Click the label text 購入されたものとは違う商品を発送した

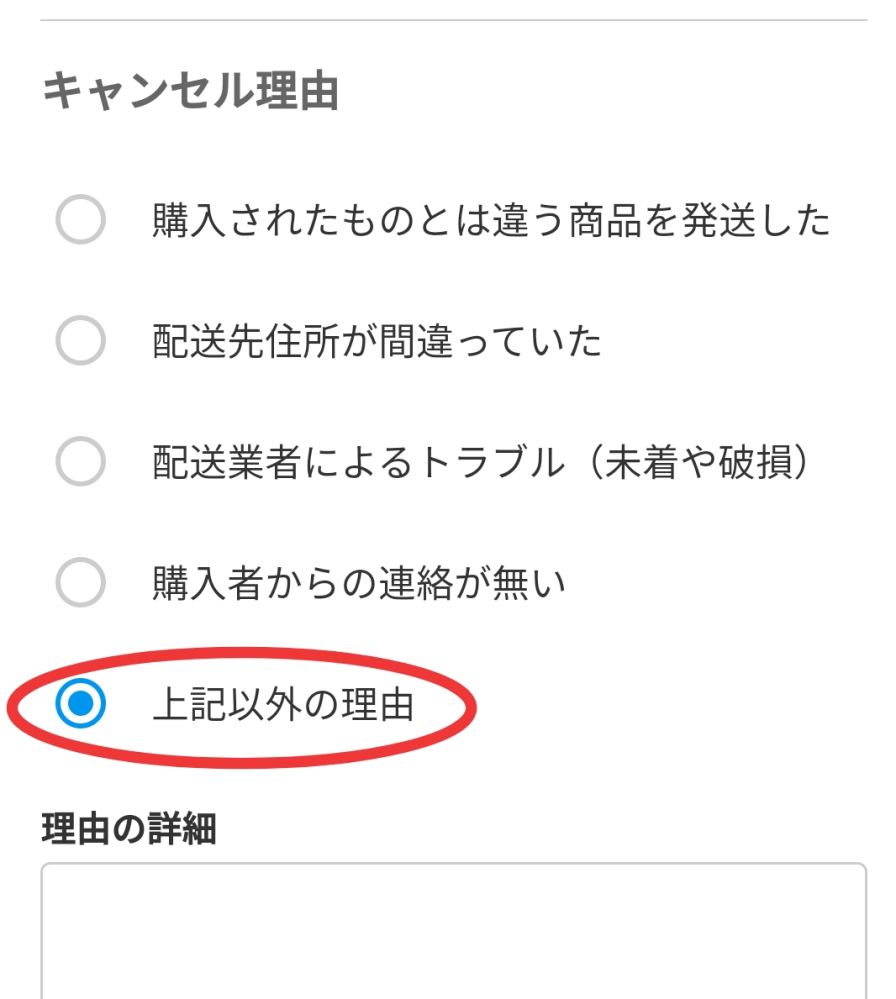tap(491, 220)
